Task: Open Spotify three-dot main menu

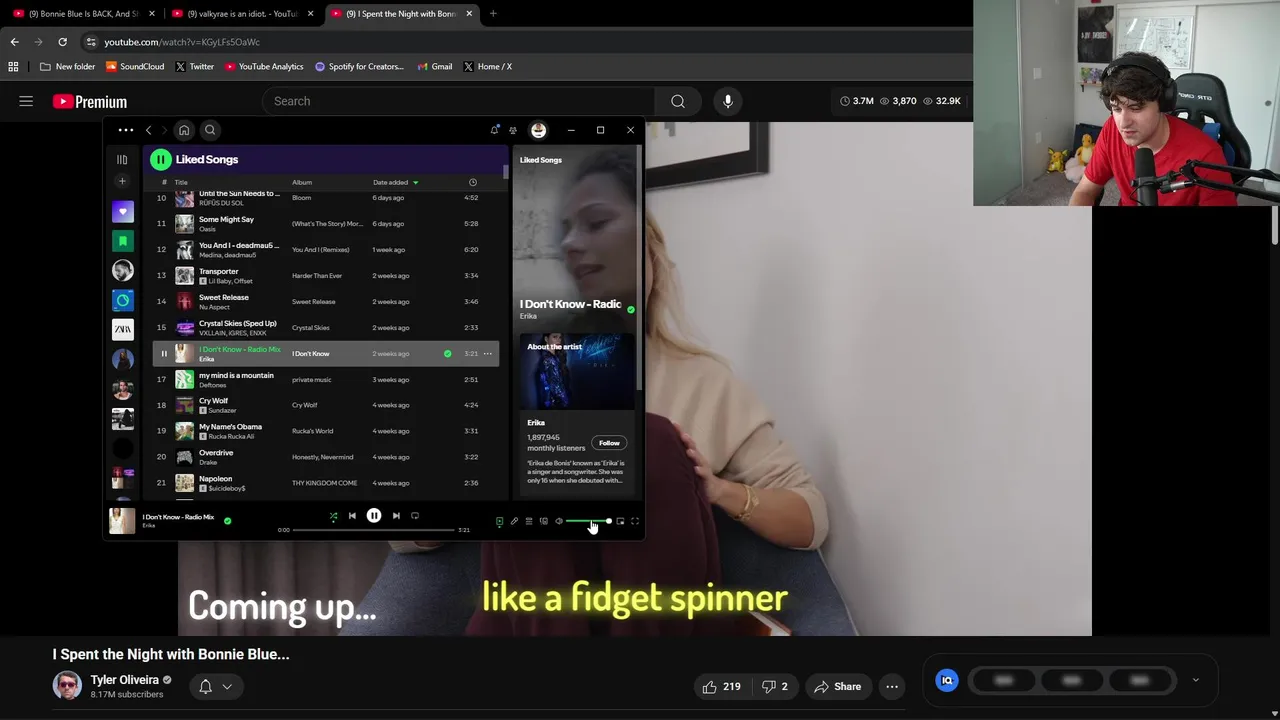Action: (x=126, y=130)
